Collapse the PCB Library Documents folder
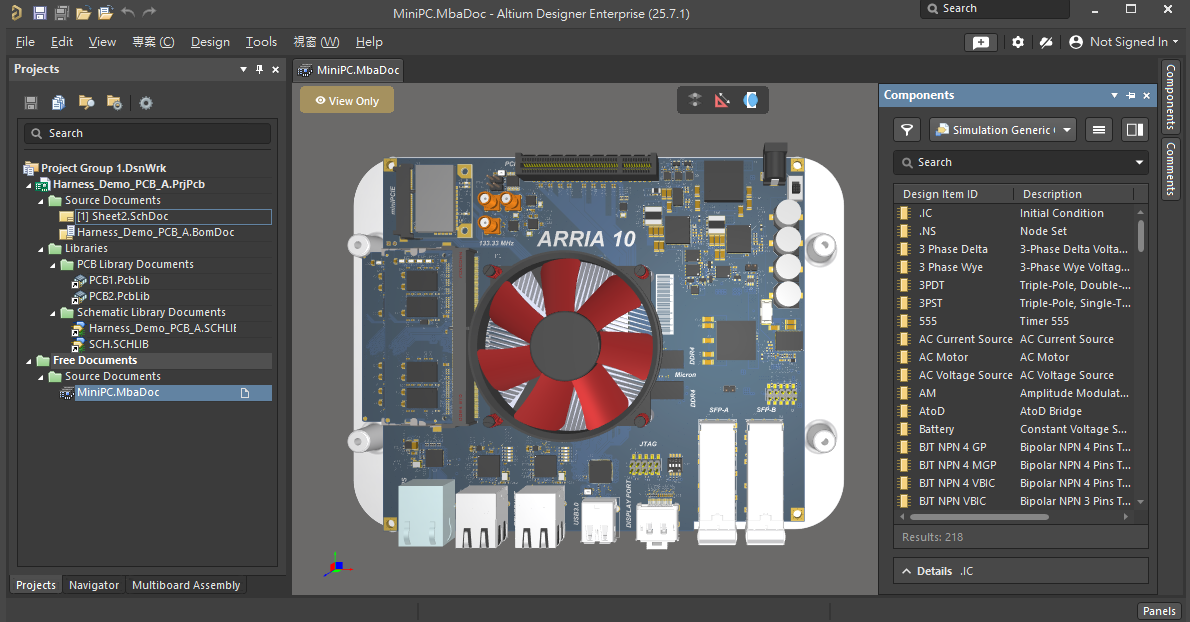Screen dimensions: 1190x622 [53, 265]
